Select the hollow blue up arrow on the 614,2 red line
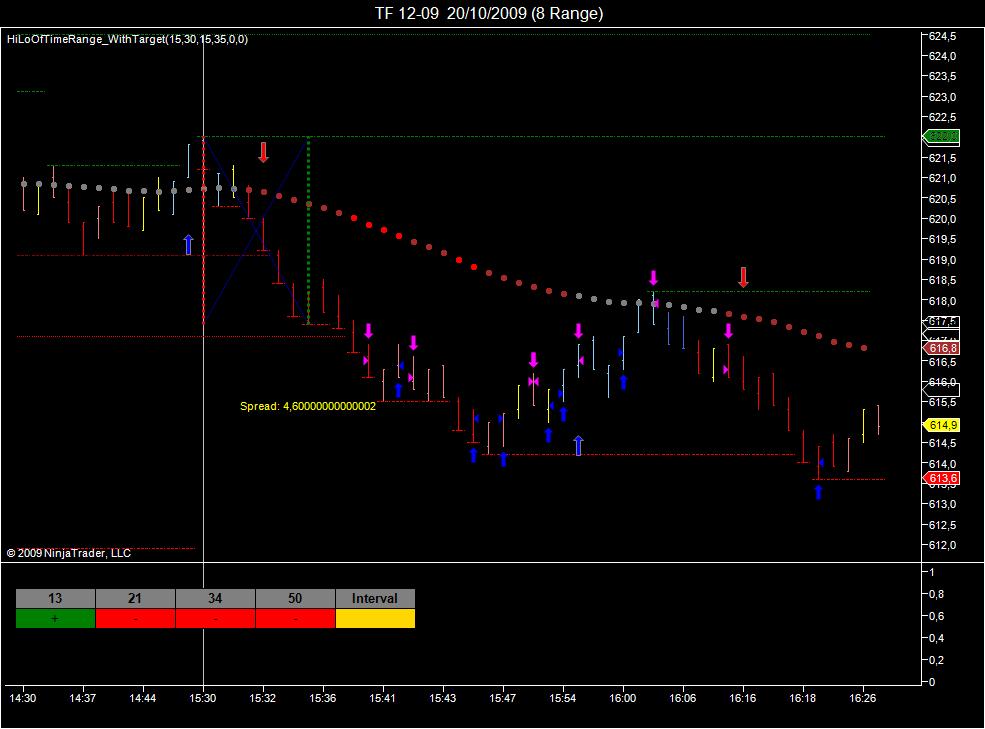The image size is (985, 729). (579, 446)
